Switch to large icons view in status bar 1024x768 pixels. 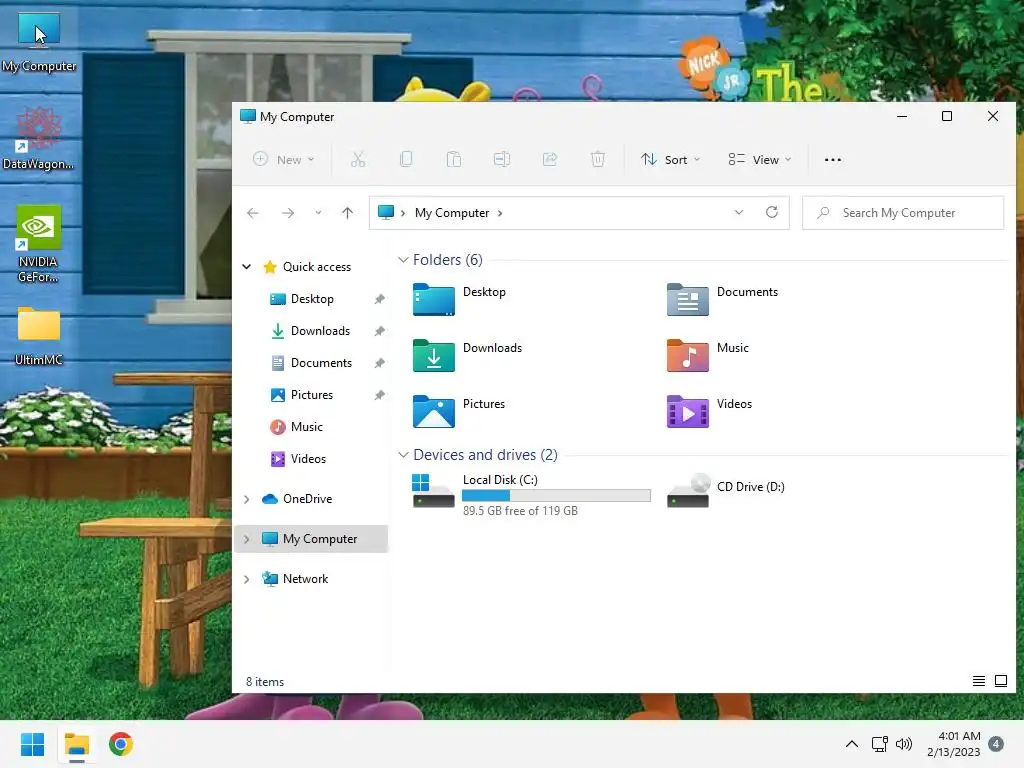pyautogui.click(x=1000, y=681)
